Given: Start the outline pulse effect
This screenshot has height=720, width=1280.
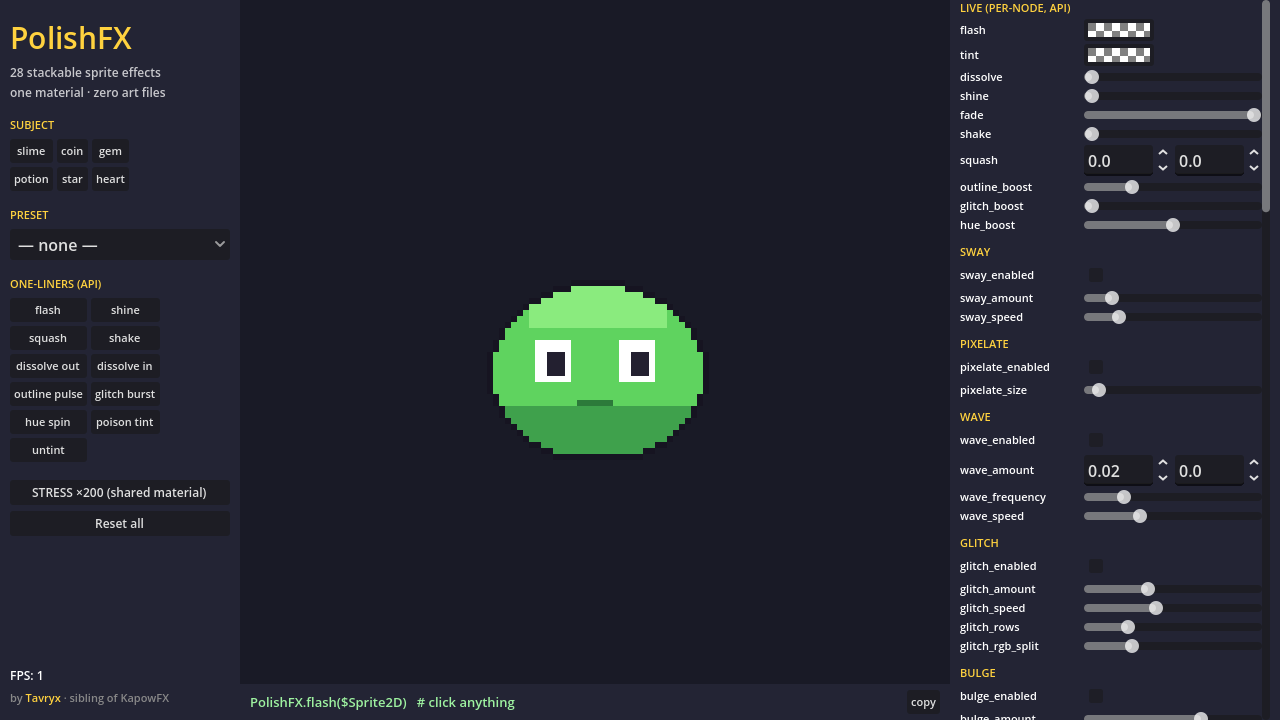Looking at the screenshot, I should (x=48, y=394).
